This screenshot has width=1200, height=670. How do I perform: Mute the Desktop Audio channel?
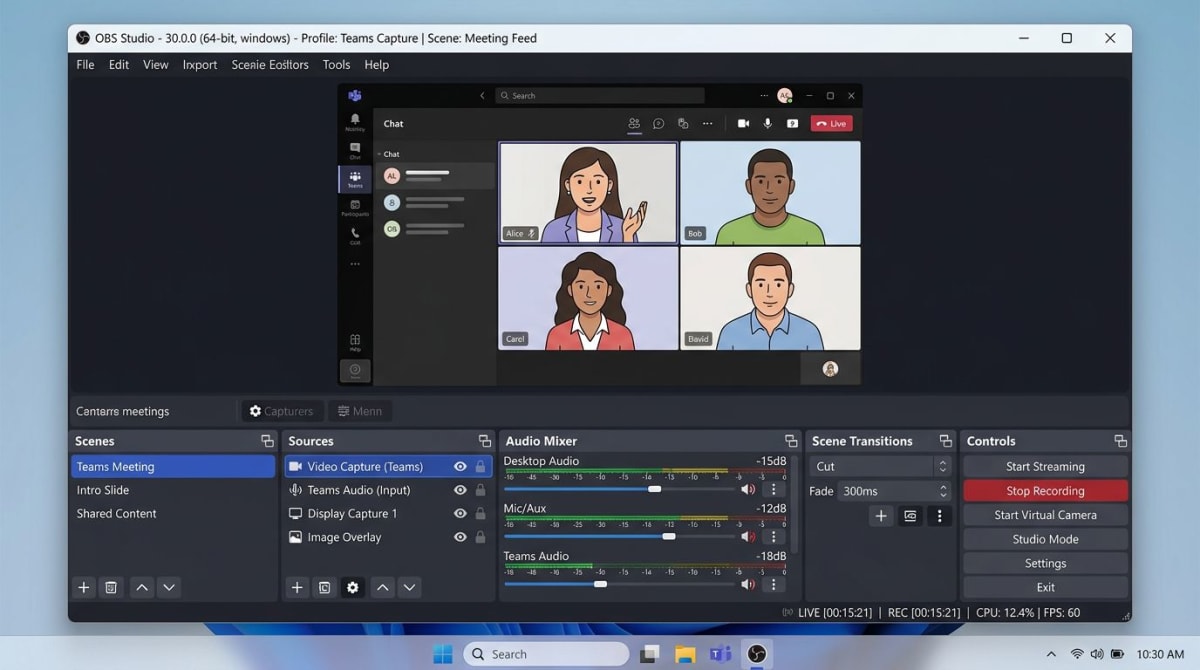point(747,489)
